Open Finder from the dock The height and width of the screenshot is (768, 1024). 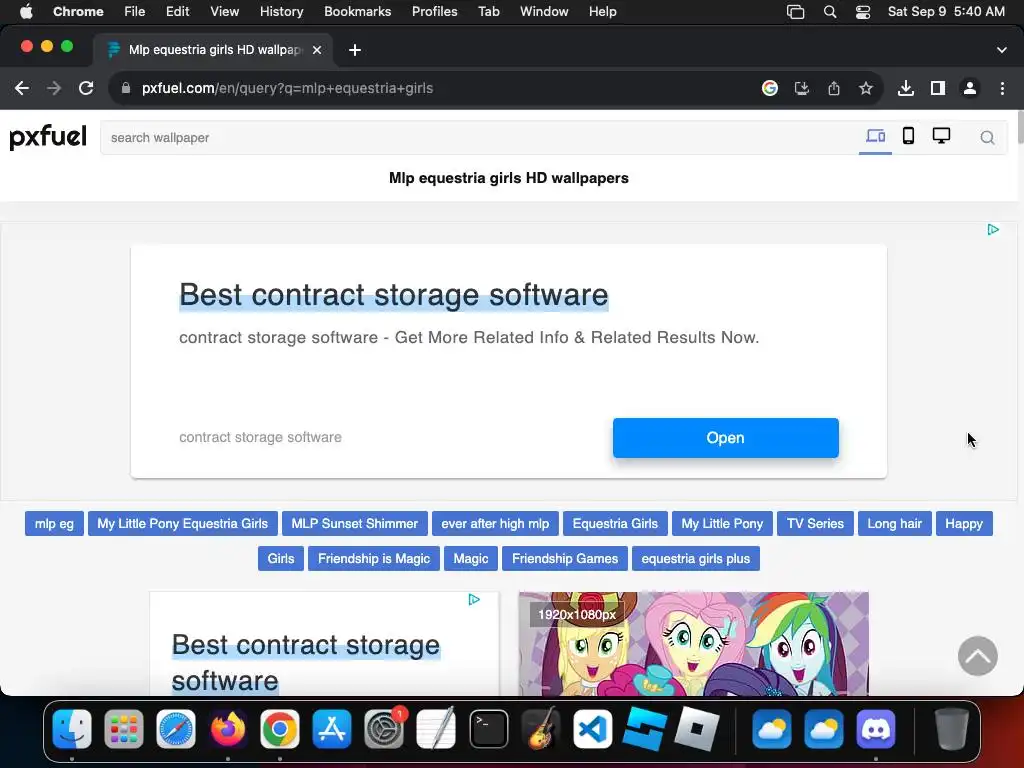pyautogui.click(x=72, y=729)
